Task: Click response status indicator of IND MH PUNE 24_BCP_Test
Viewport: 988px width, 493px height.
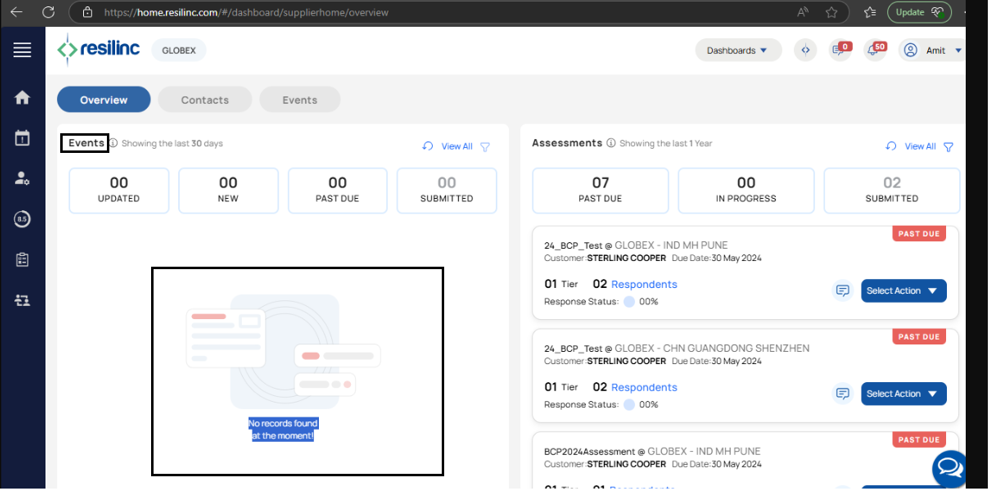Action: [629, 301]
